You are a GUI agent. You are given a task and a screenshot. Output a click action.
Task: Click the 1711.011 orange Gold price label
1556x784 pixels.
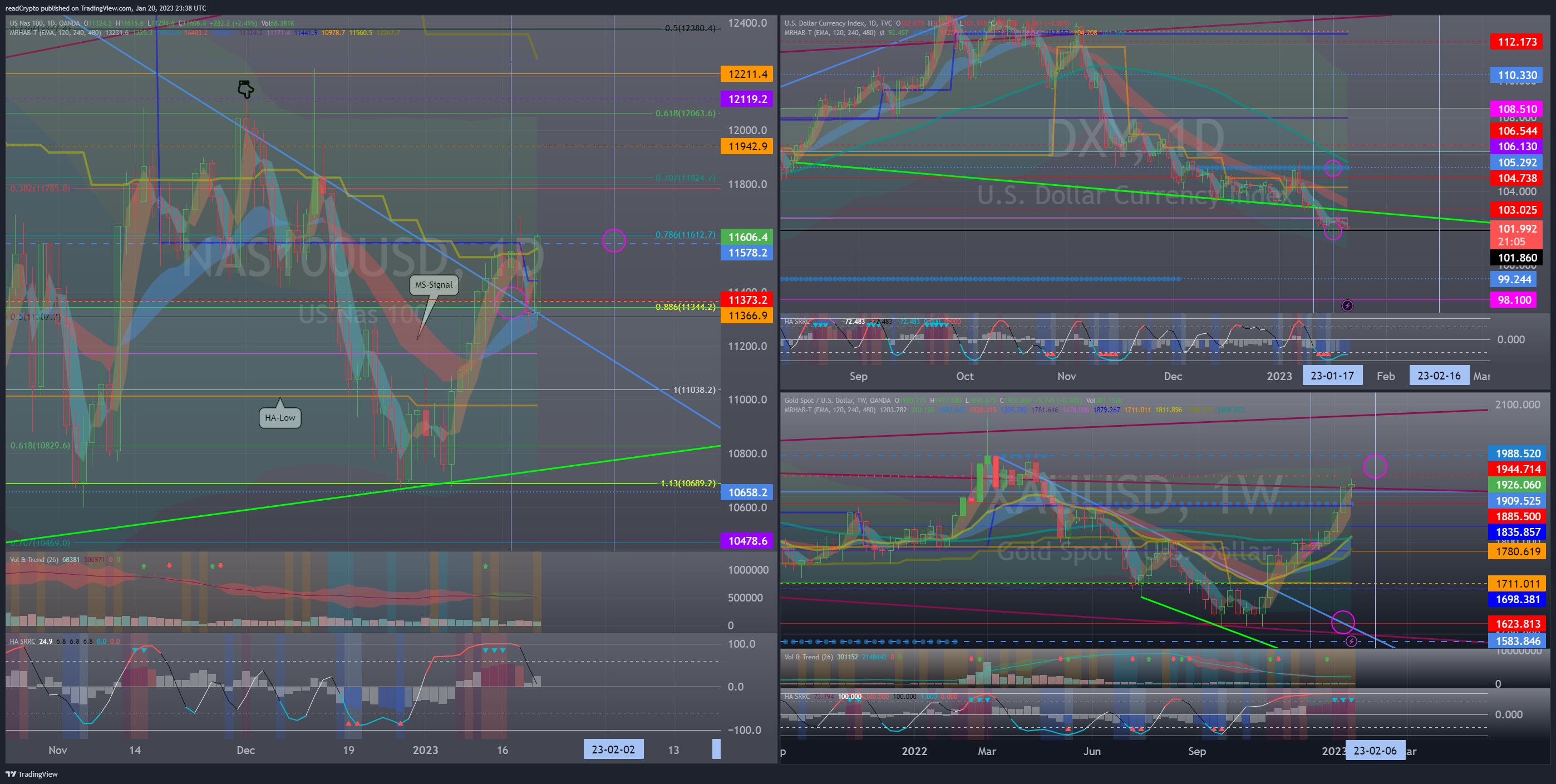click(x=1518, y=584)
